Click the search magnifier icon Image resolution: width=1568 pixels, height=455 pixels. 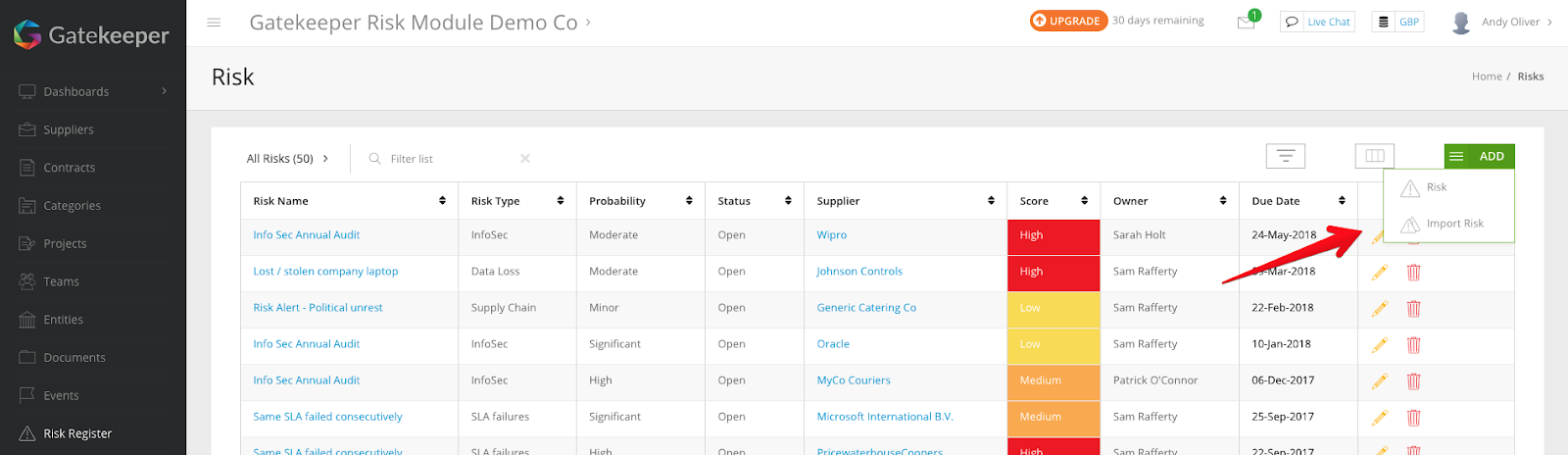click(x=374, y=158)
